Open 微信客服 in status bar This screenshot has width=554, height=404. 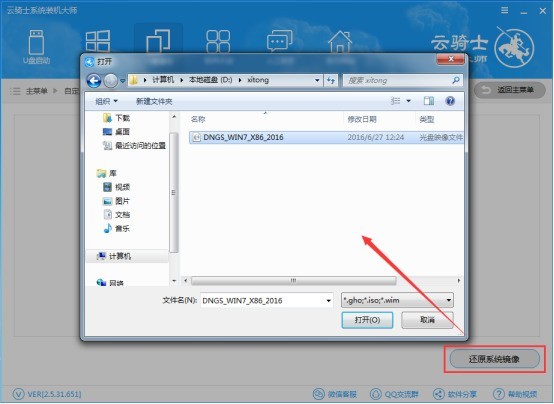[x=335, y=394]
